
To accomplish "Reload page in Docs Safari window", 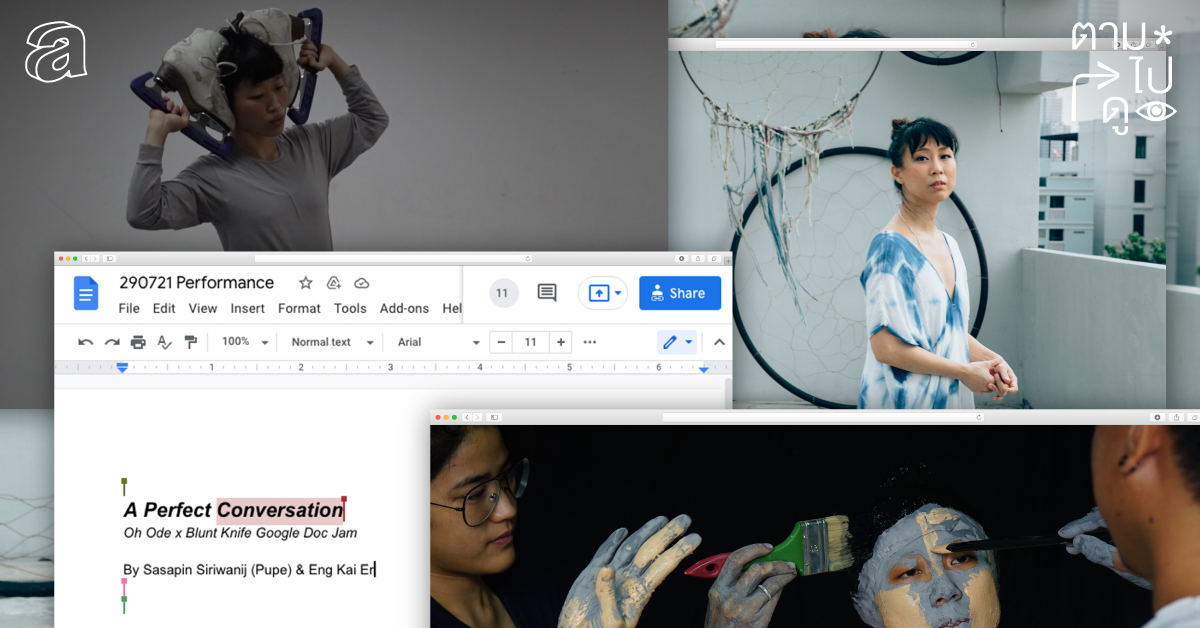I will [x=527, y=258].
